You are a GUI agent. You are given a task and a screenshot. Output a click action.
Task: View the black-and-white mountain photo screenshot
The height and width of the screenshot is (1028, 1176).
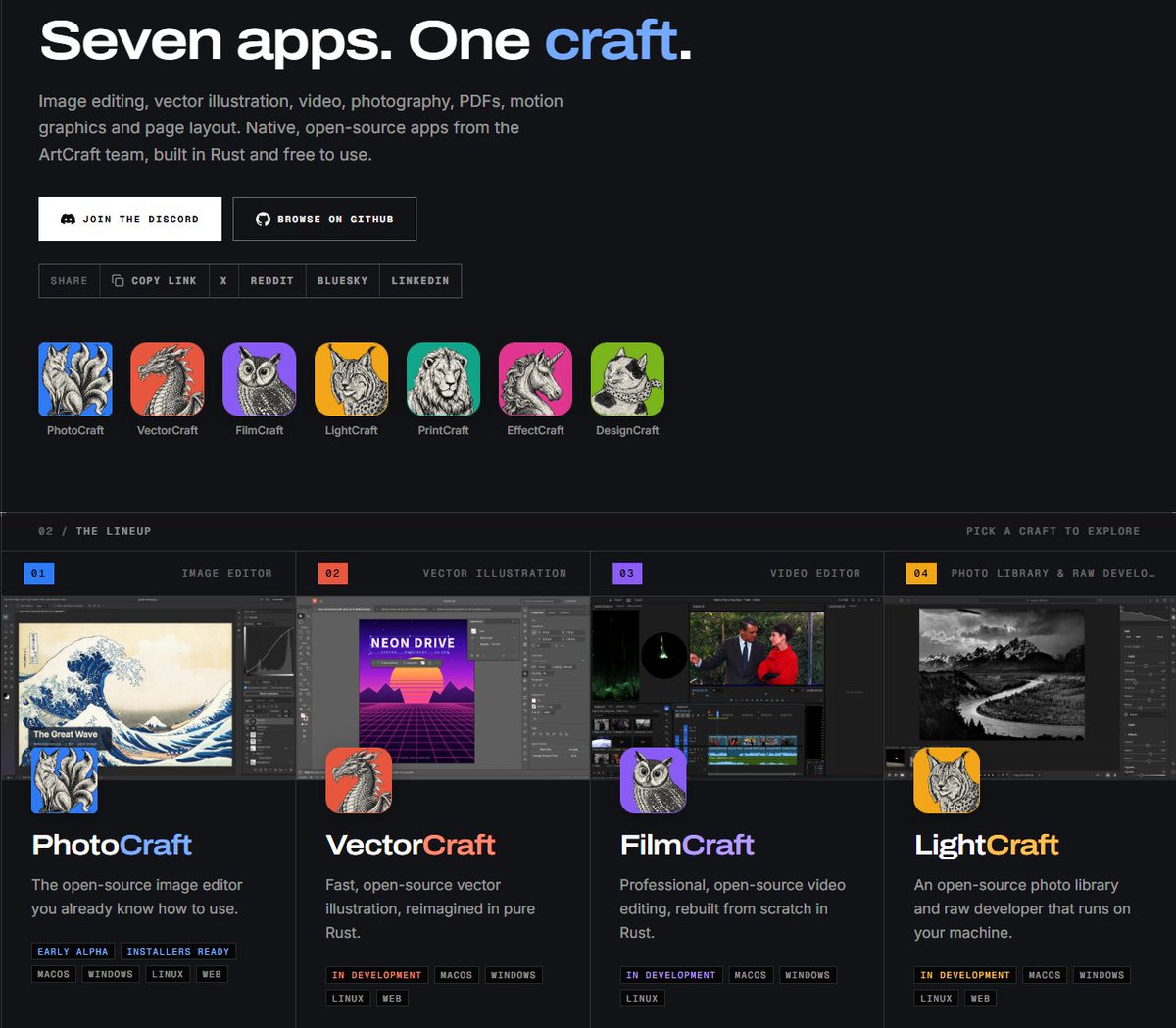[1030, 687]
